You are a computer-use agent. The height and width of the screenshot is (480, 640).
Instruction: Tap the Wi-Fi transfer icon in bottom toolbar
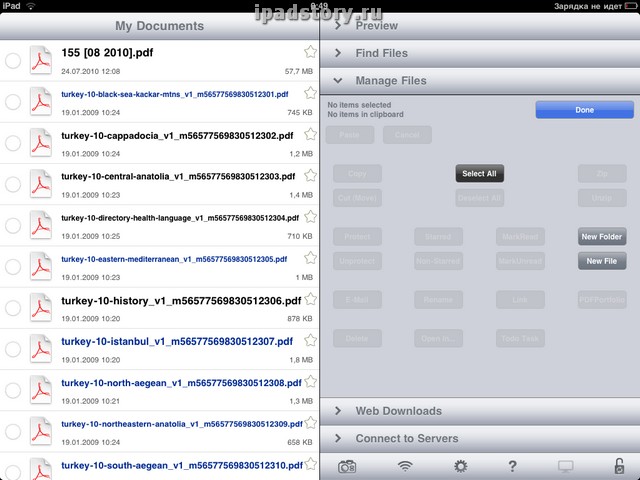404,466
